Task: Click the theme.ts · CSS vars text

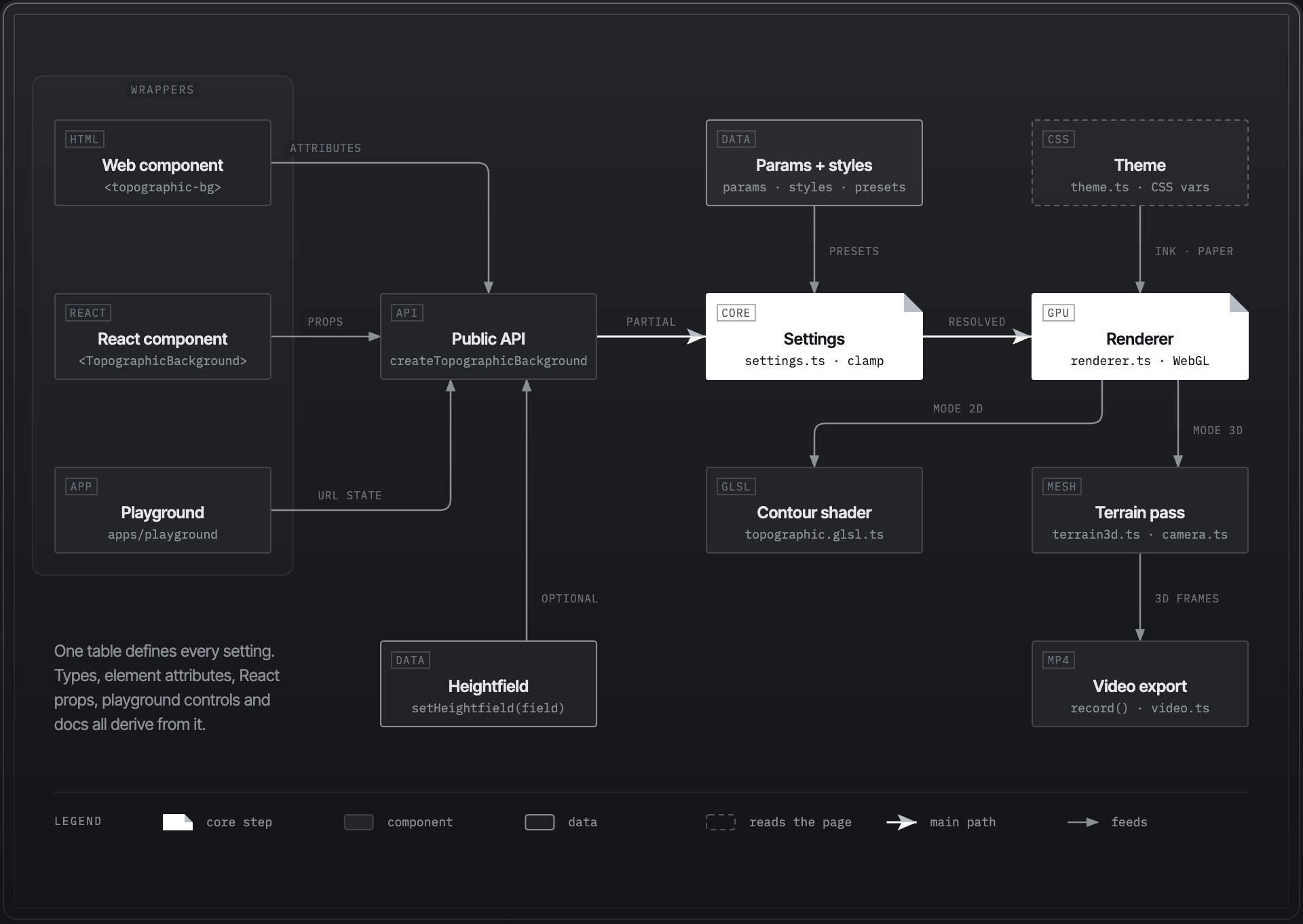Action: [1140, 187]
